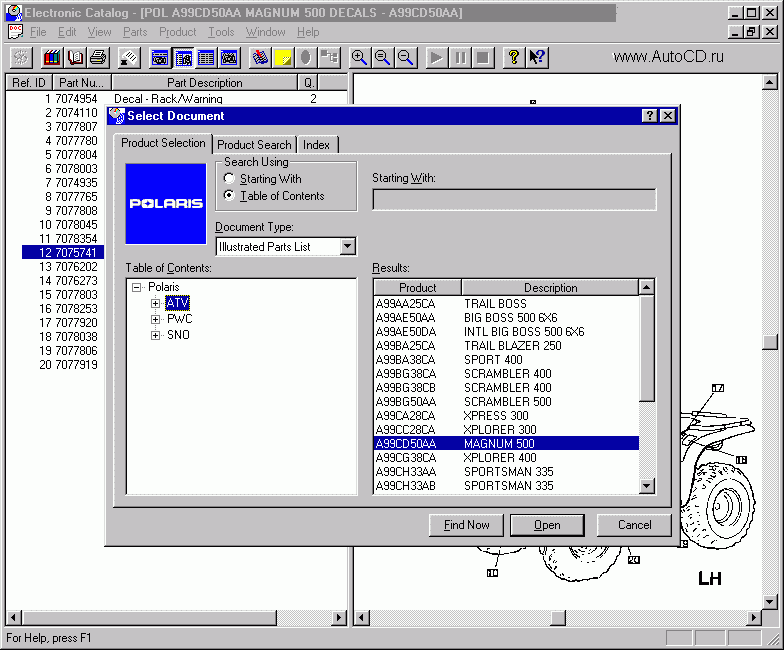Click the open book document icon

pyautogui.click(x=76, y=58)
